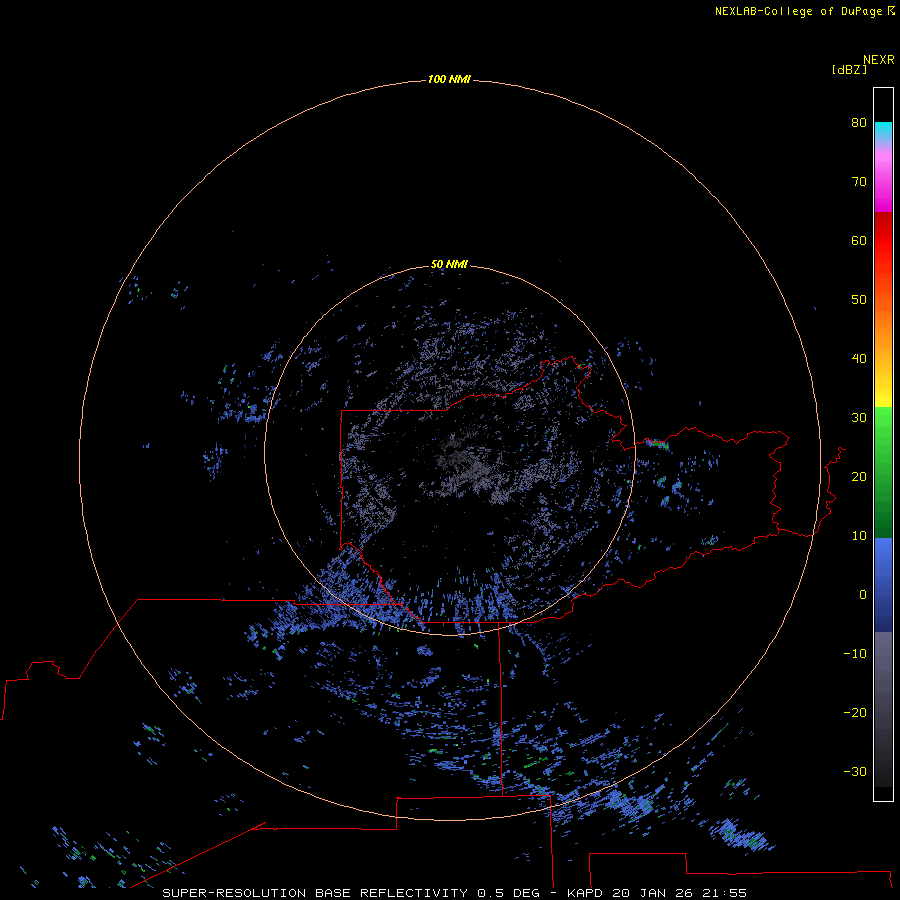Click the 70 dBZ scale value

859,181
